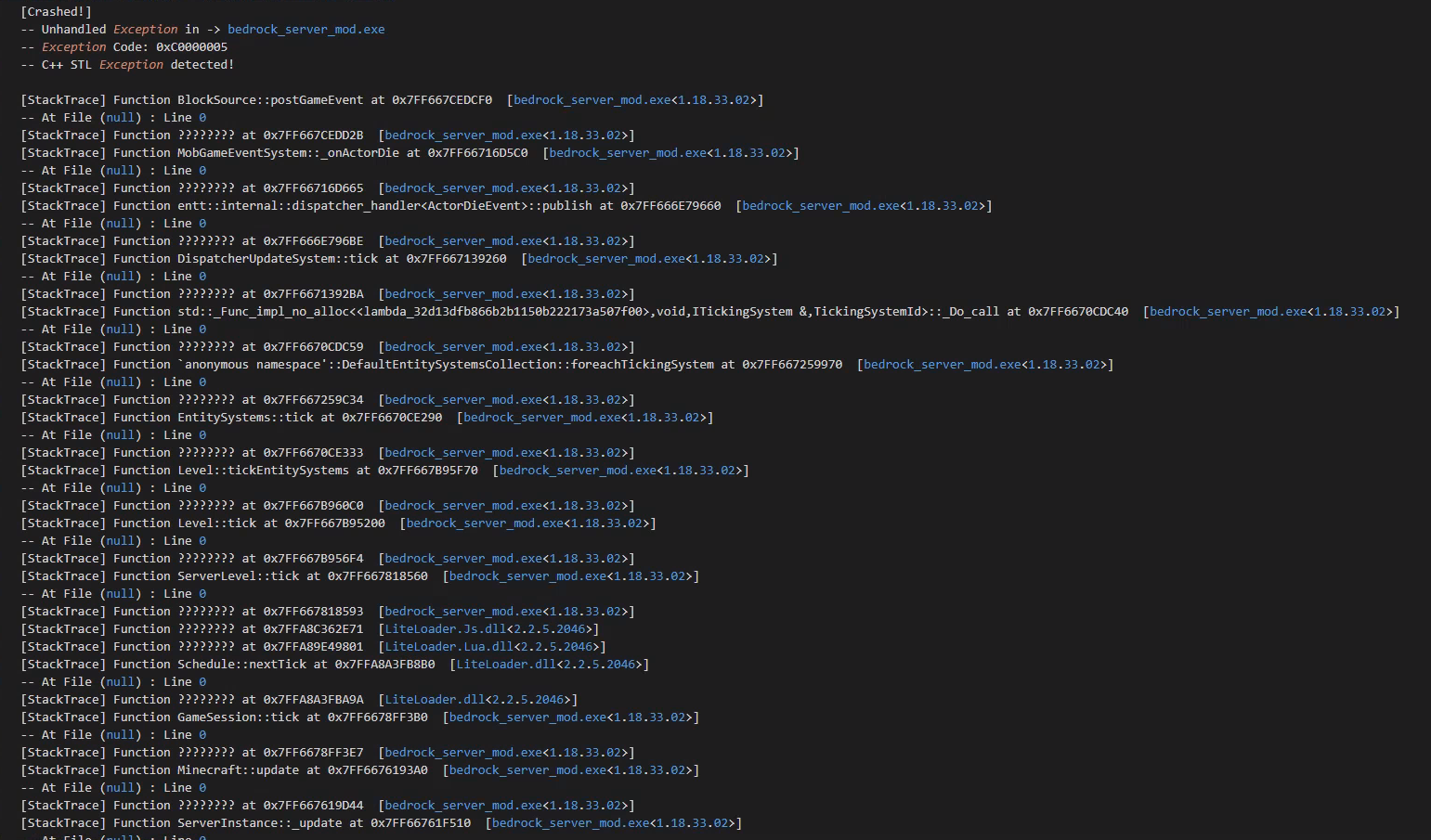Viewport: 1431px width, 840px height.
Task: Click address 0x7FF6670CDC59
Action: [x=313, y=347]
